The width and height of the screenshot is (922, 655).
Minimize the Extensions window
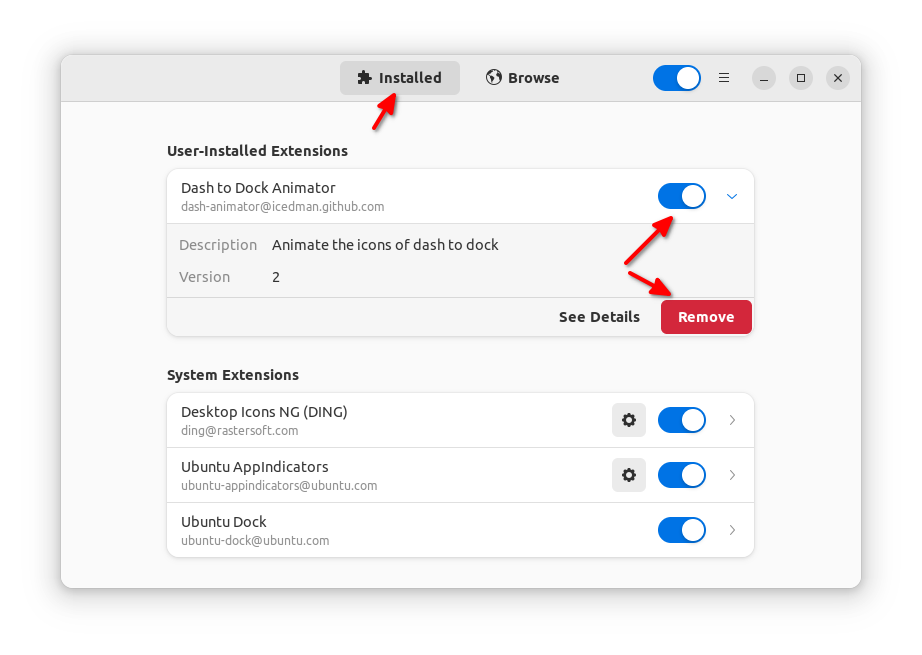(x=763, y=78)
